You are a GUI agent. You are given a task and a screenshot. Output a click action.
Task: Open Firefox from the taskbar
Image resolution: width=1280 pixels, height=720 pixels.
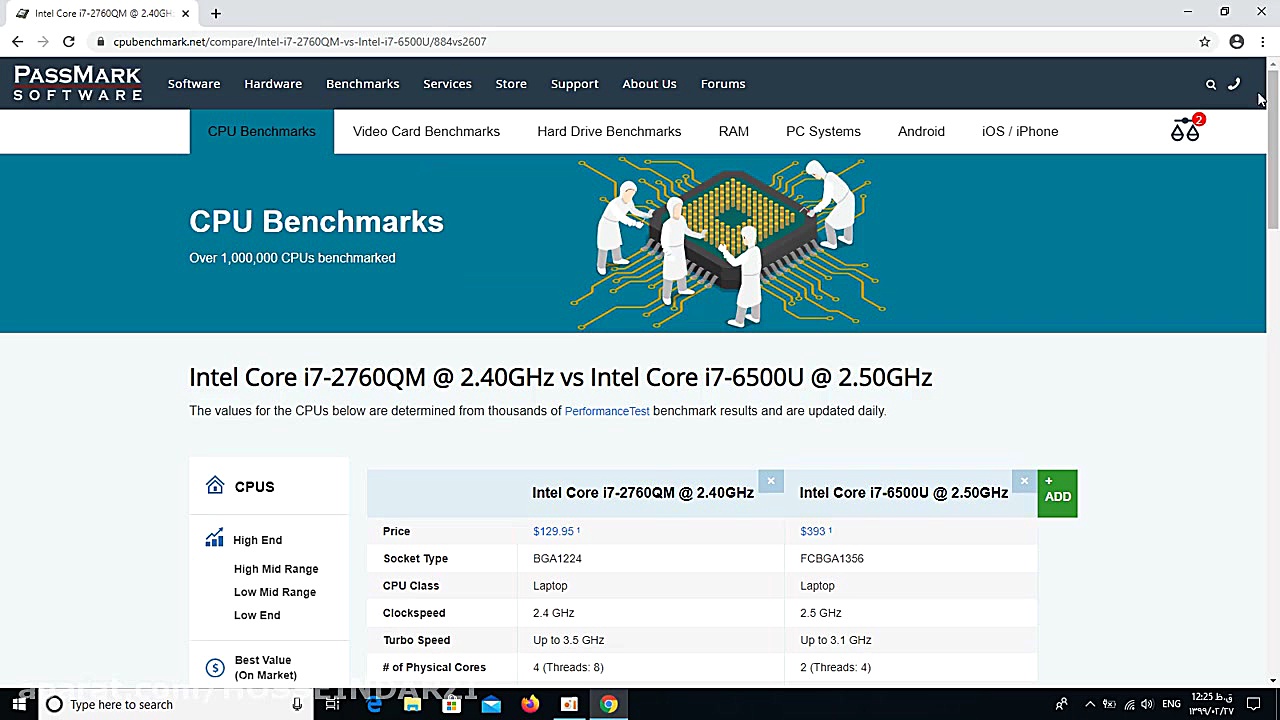pos(530,704)
